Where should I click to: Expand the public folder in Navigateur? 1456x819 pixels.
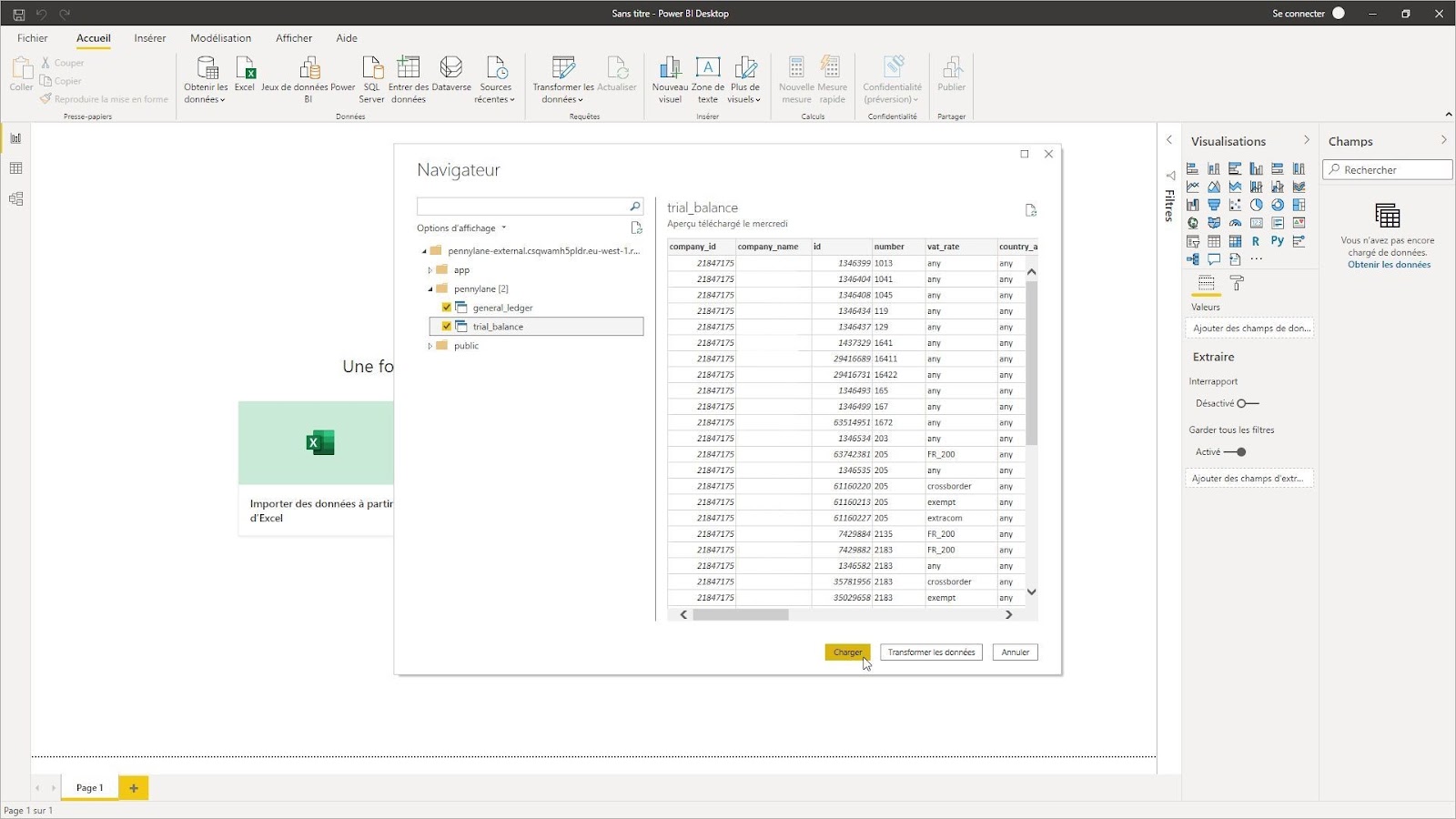point(430,346)
